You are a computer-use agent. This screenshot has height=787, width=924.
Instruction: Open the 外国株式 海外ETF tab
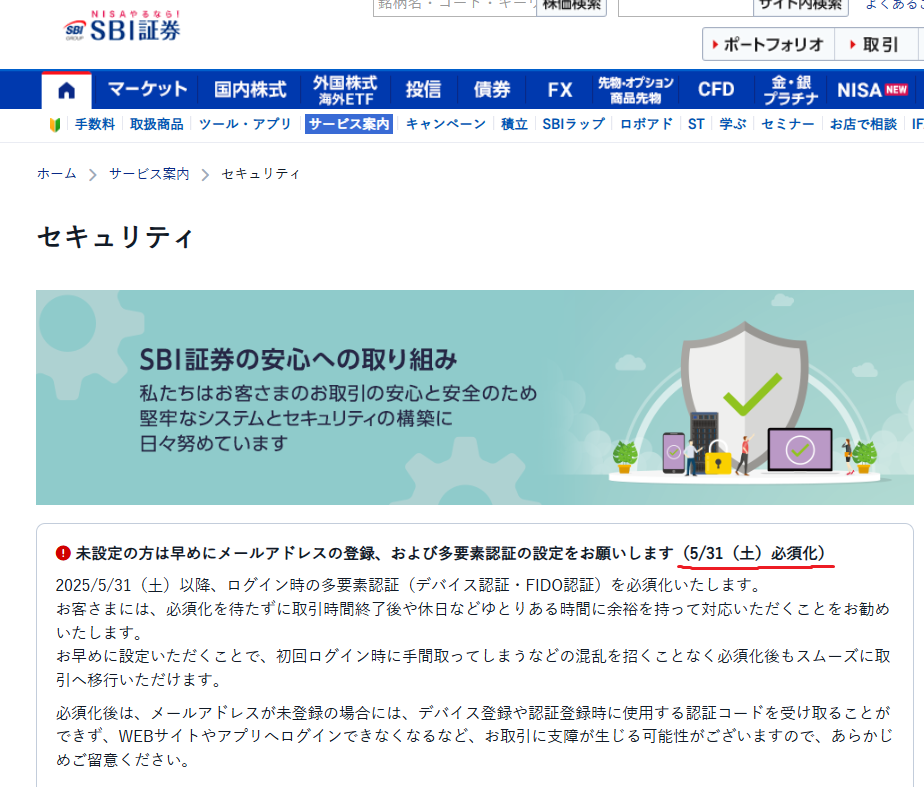click(x=344, y=90)
